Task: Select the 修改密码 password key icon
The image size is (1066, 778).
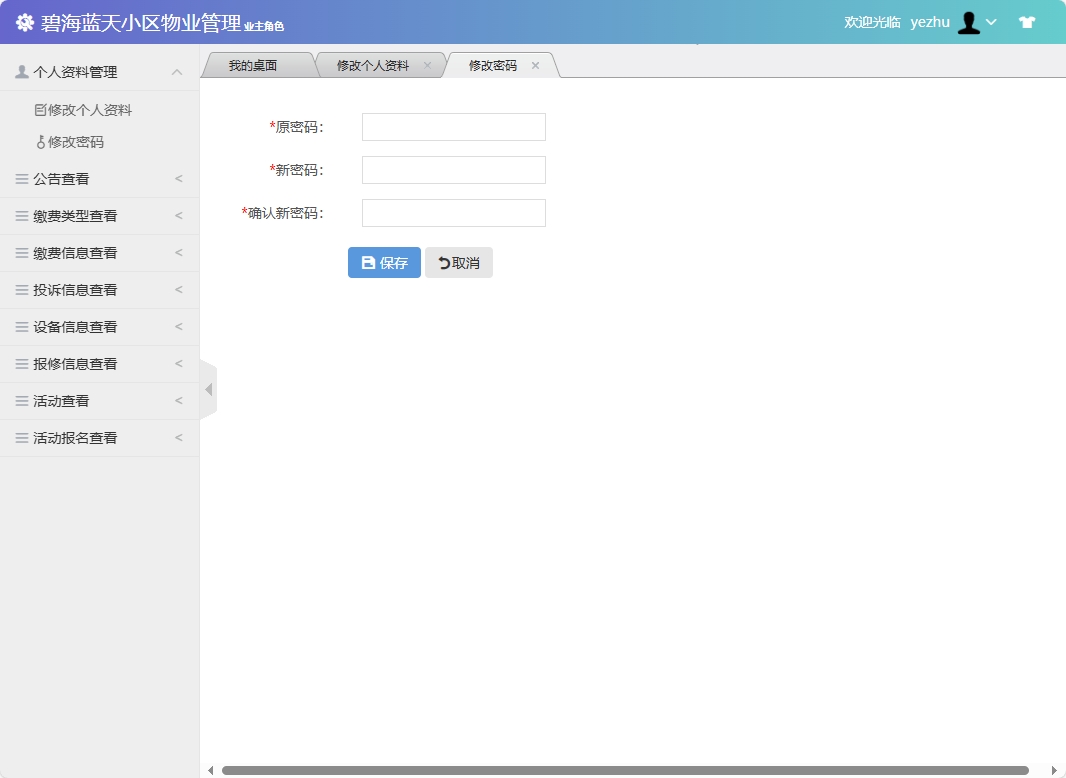Action: pyautogui.click(x=41, y=142)
